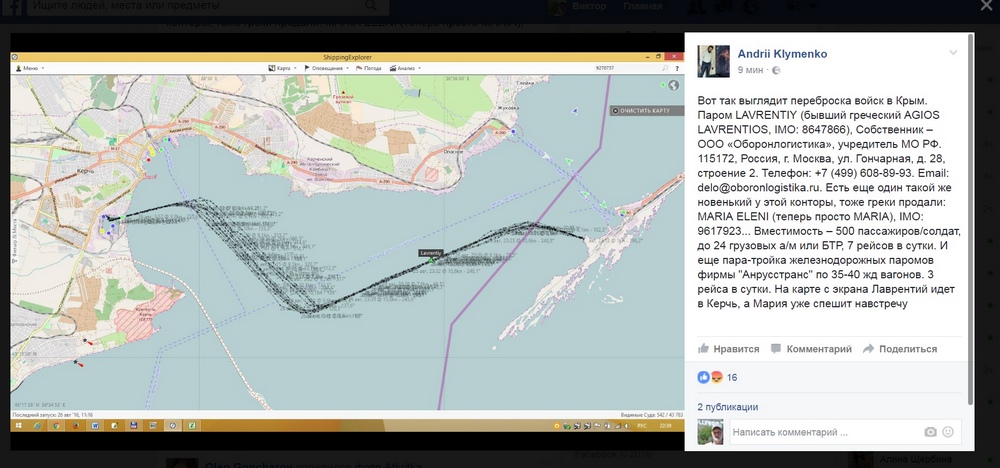Image resolution: width=1000 pixels, height=468 pixels.
Task: Click the 9 мин post timestamp
Action: click(750, 70)
